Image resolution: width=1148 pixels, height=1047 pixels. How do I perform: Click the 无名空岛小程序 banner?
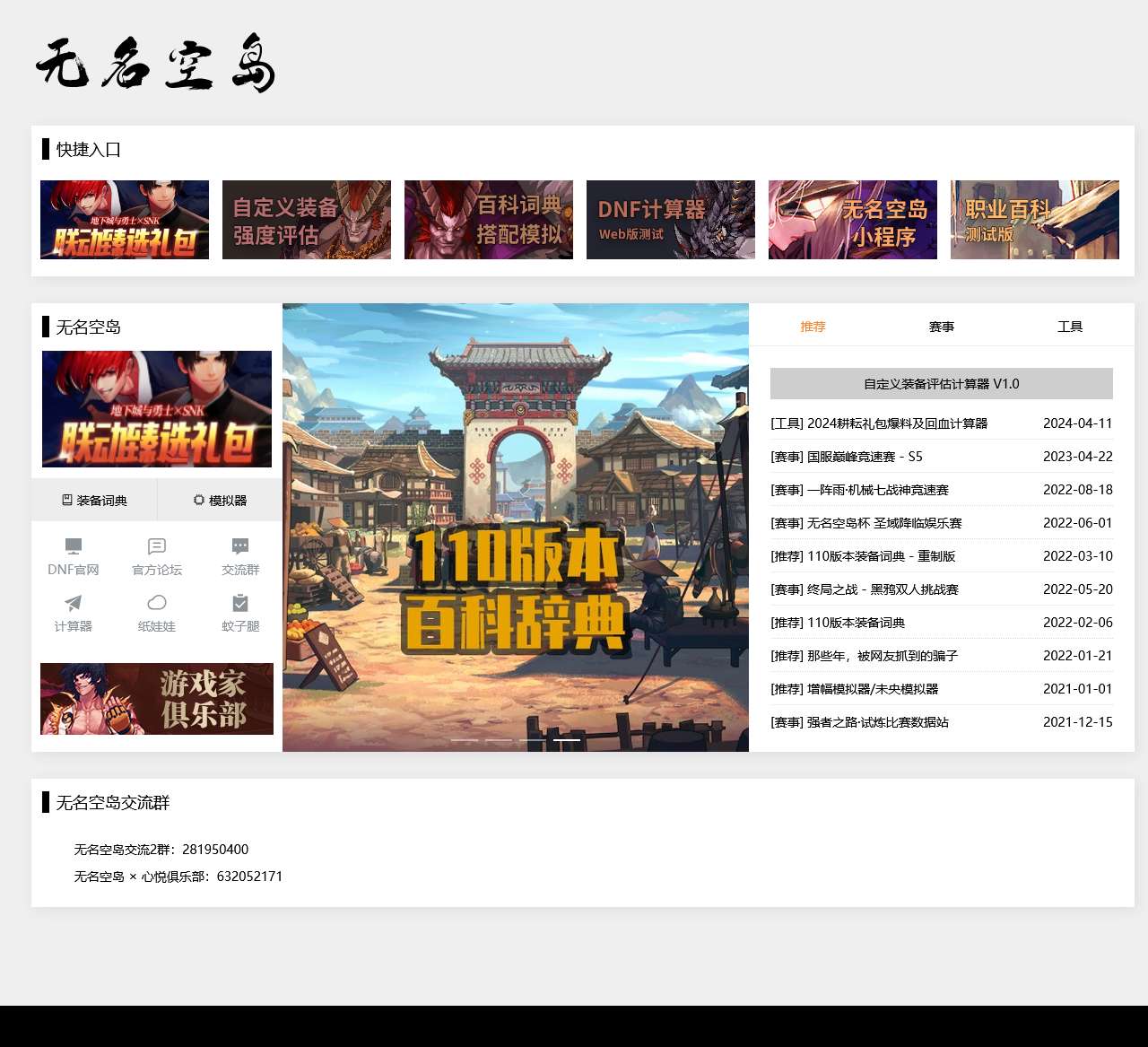pyautogui.click(x=852, y=220)
